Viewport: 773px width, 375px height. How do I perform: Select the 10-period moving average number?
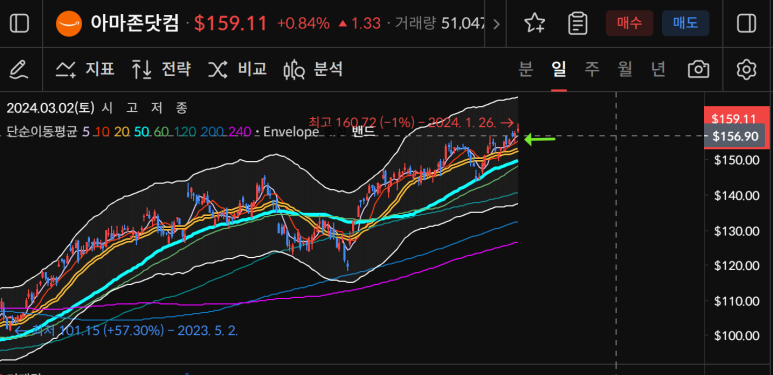point(102,132)
